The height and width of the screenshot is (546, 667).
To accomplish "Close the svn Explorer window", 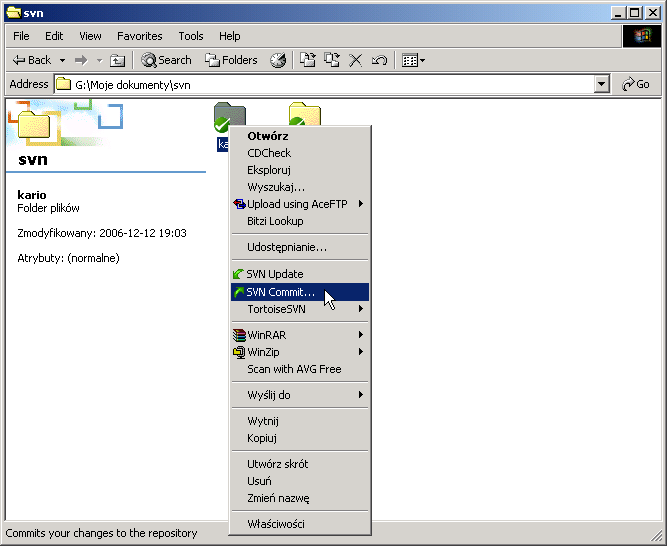I will (653, 13).
